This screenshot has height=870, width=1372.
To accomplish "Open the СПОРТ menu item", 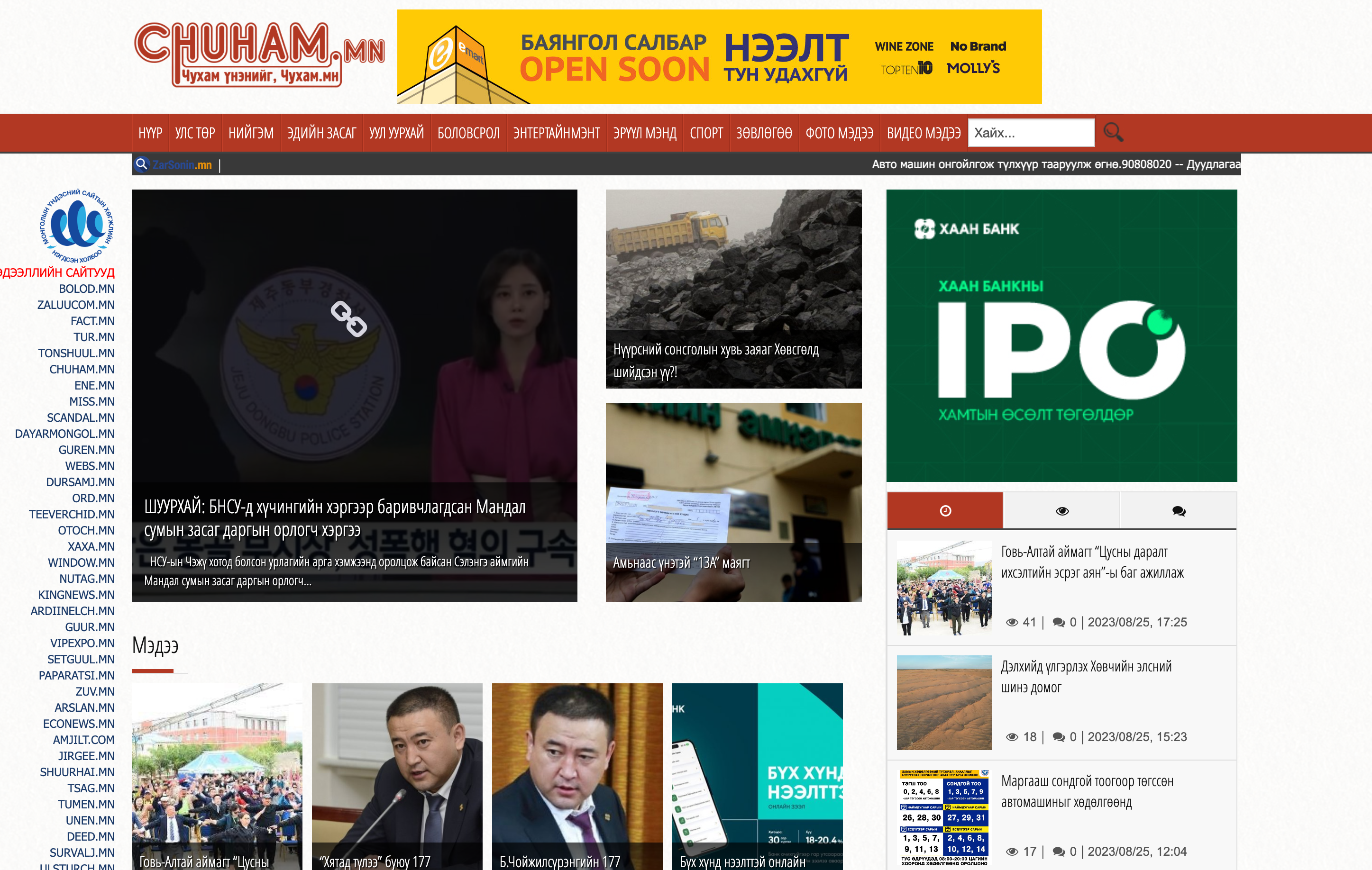I will click(x=705, y=133).
